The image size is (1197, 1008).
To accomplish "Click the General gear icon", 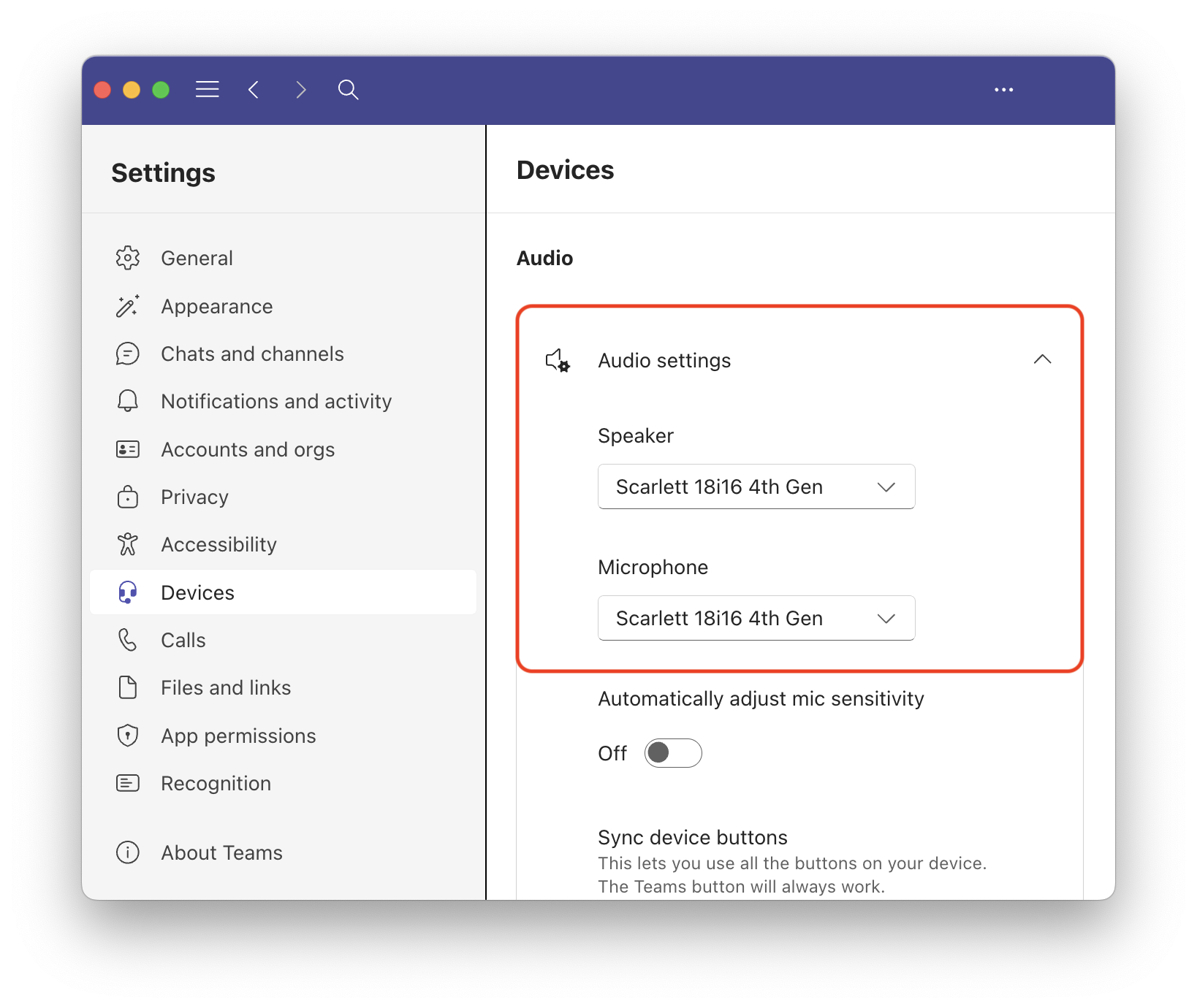I will coord(128,258).
